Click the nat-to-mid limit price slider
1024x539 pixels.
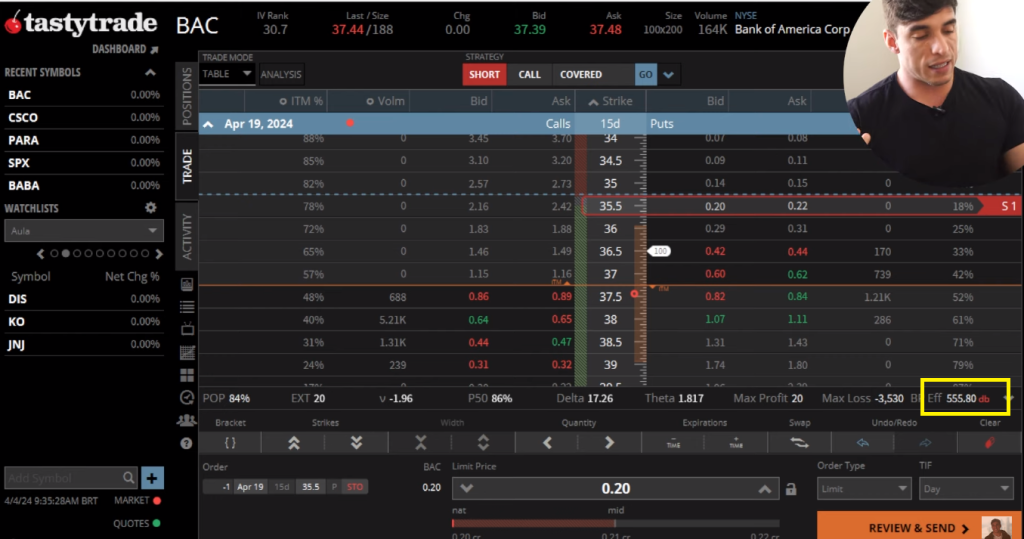tap(615, 522)
